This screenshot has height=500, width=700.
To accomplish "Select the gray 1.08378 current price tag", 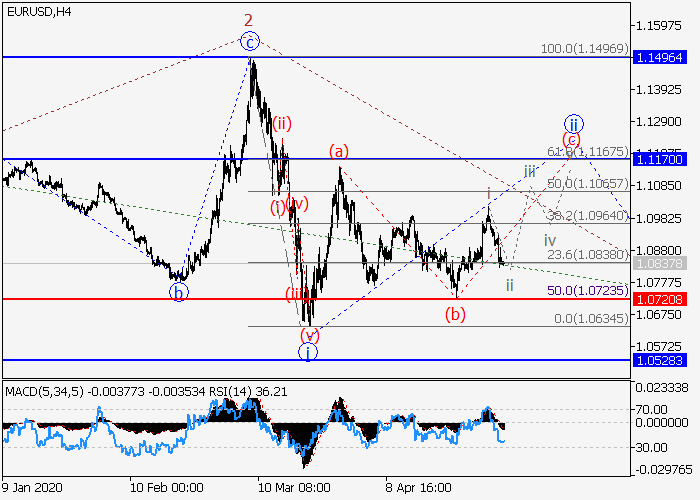I will point(663,263).
